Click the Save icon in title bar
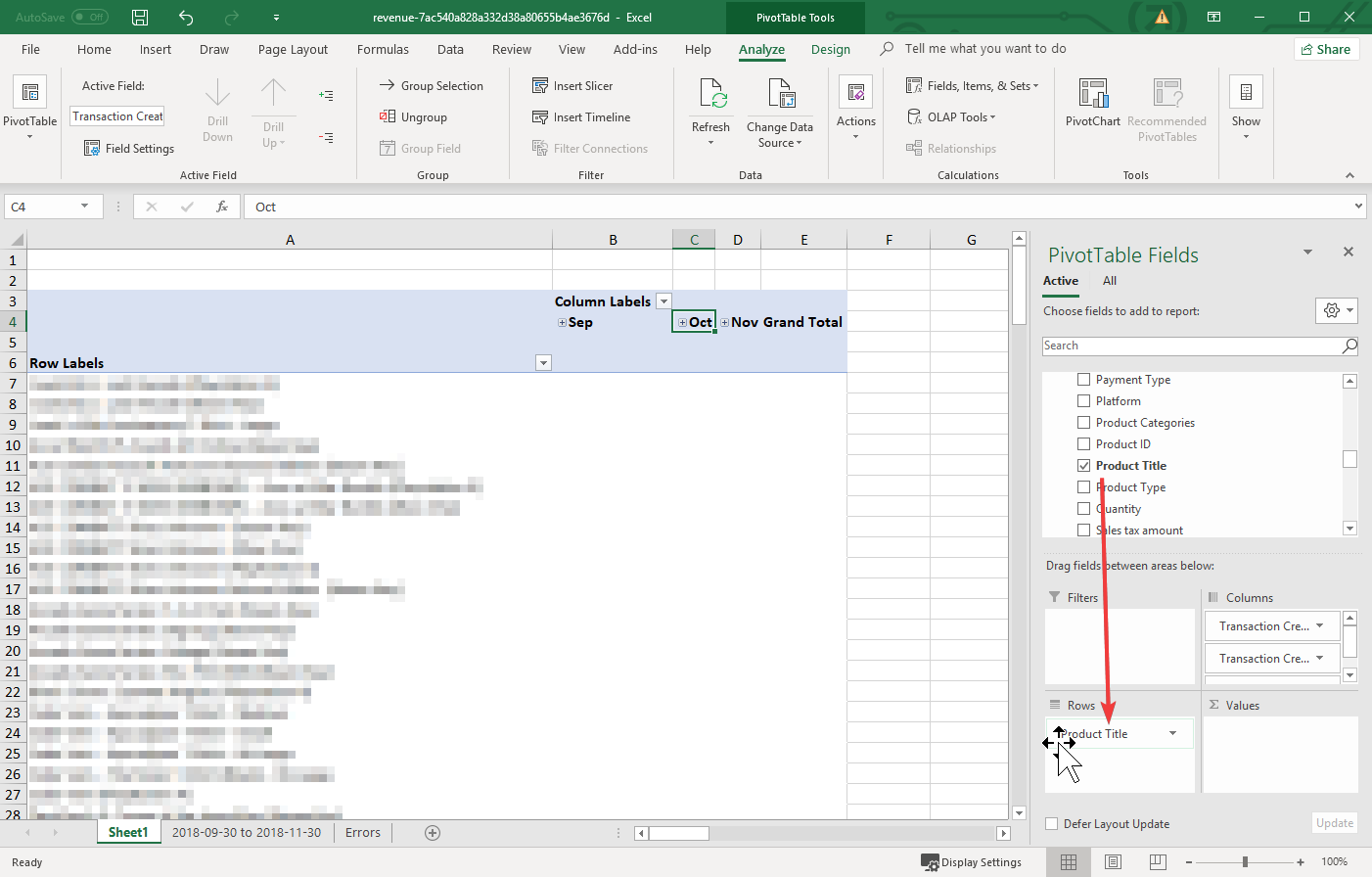1372x877 pixels. pos(140,18)
